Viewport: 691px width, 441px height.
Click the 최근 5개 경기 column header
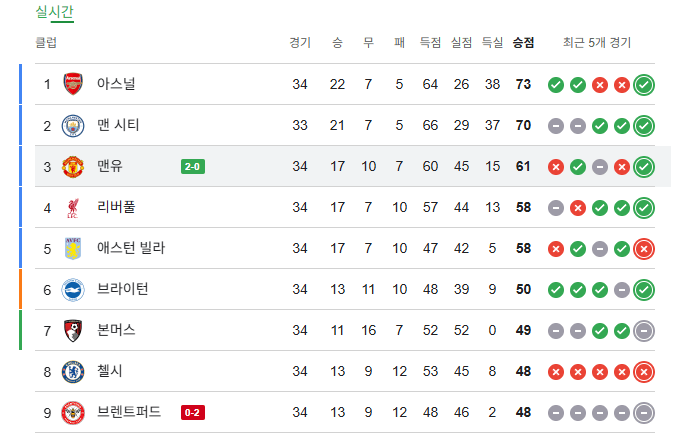tap(597, 43)
